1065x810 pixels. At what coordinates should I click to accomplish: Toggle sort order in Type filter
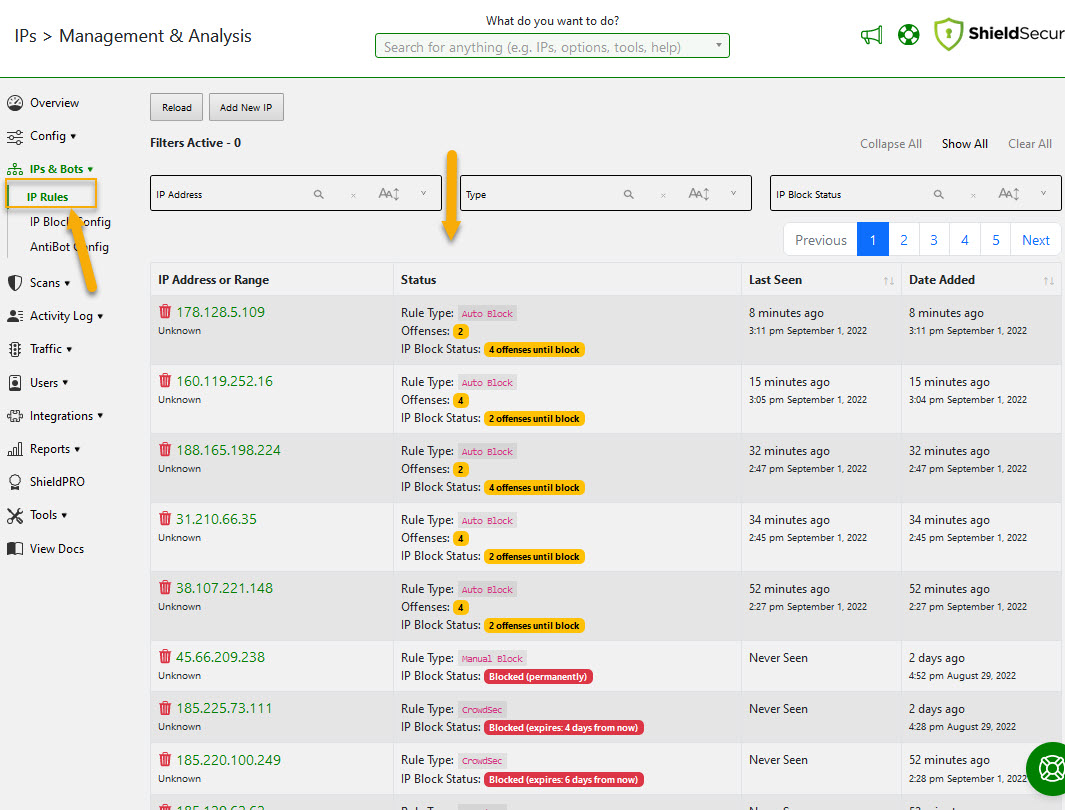[699, 194]
